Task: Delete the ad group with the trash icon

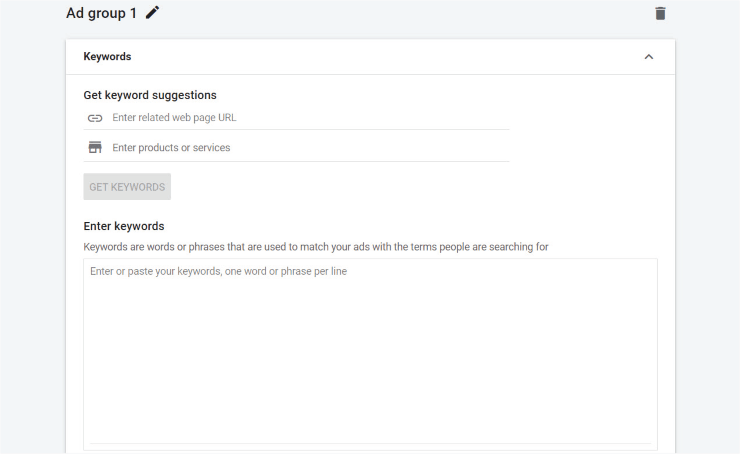Action: (660, 14)
